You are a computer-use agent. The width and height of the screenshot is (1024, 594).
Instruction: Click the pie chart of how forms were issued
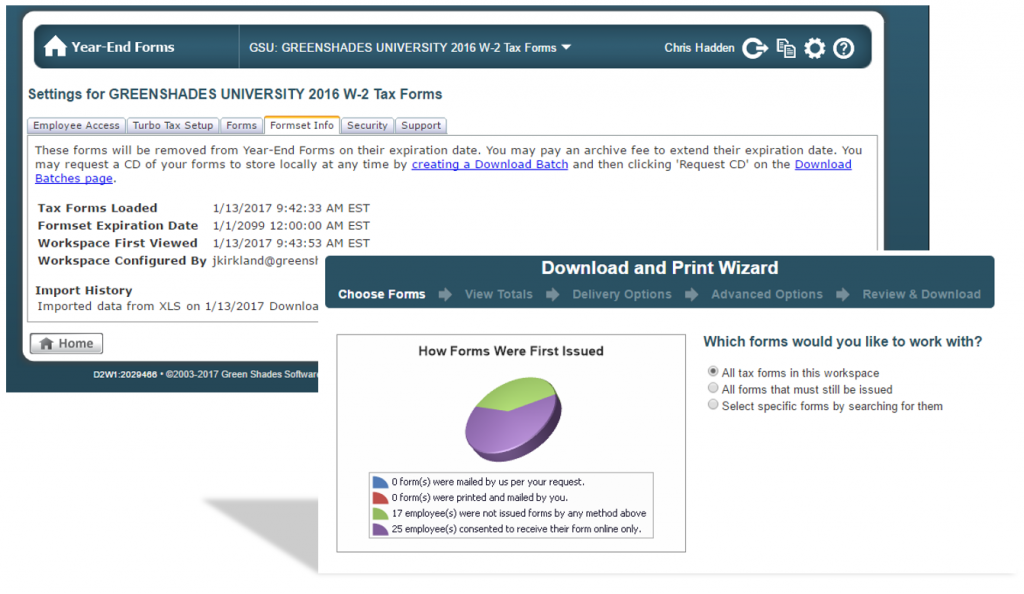513,418
